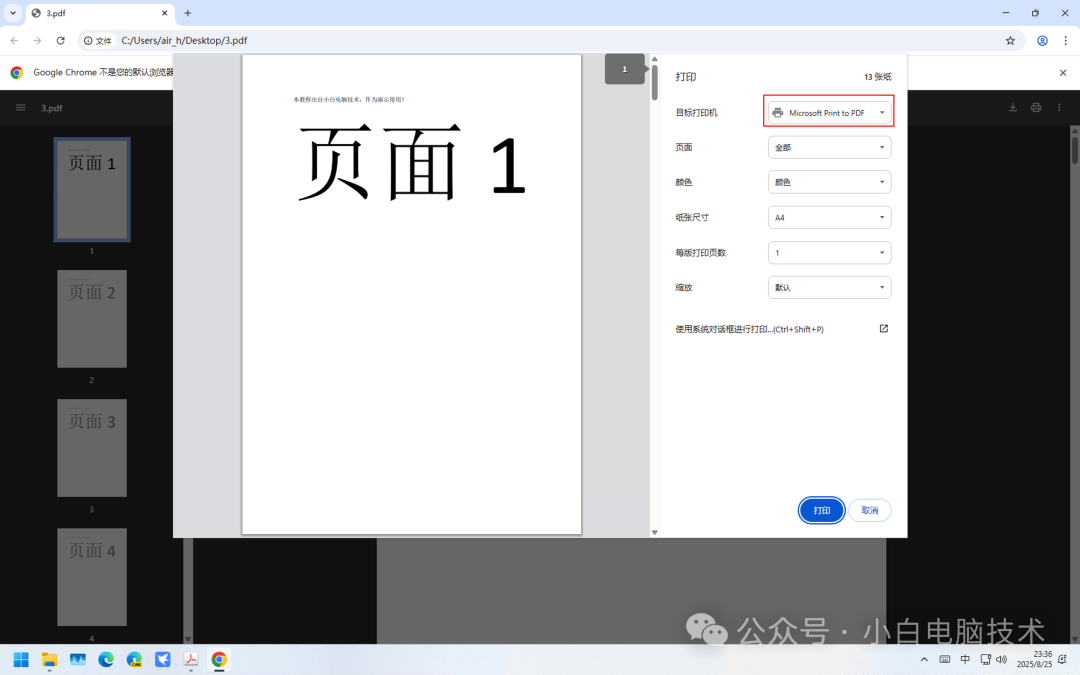The height and width of the screenshot is (675, 1080).
Task: Open File Explorer from taskbar
Action: (49, 659)
